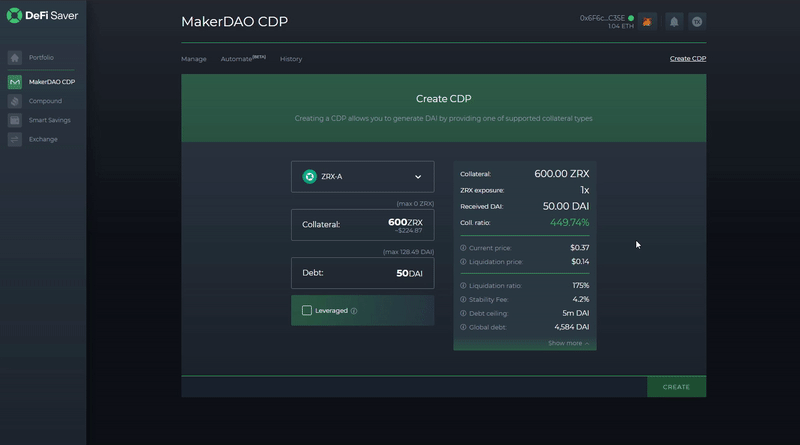Click the 4.2% stability fee value
Viewport: 800px width, 445px height.
[x=581, y=299]
